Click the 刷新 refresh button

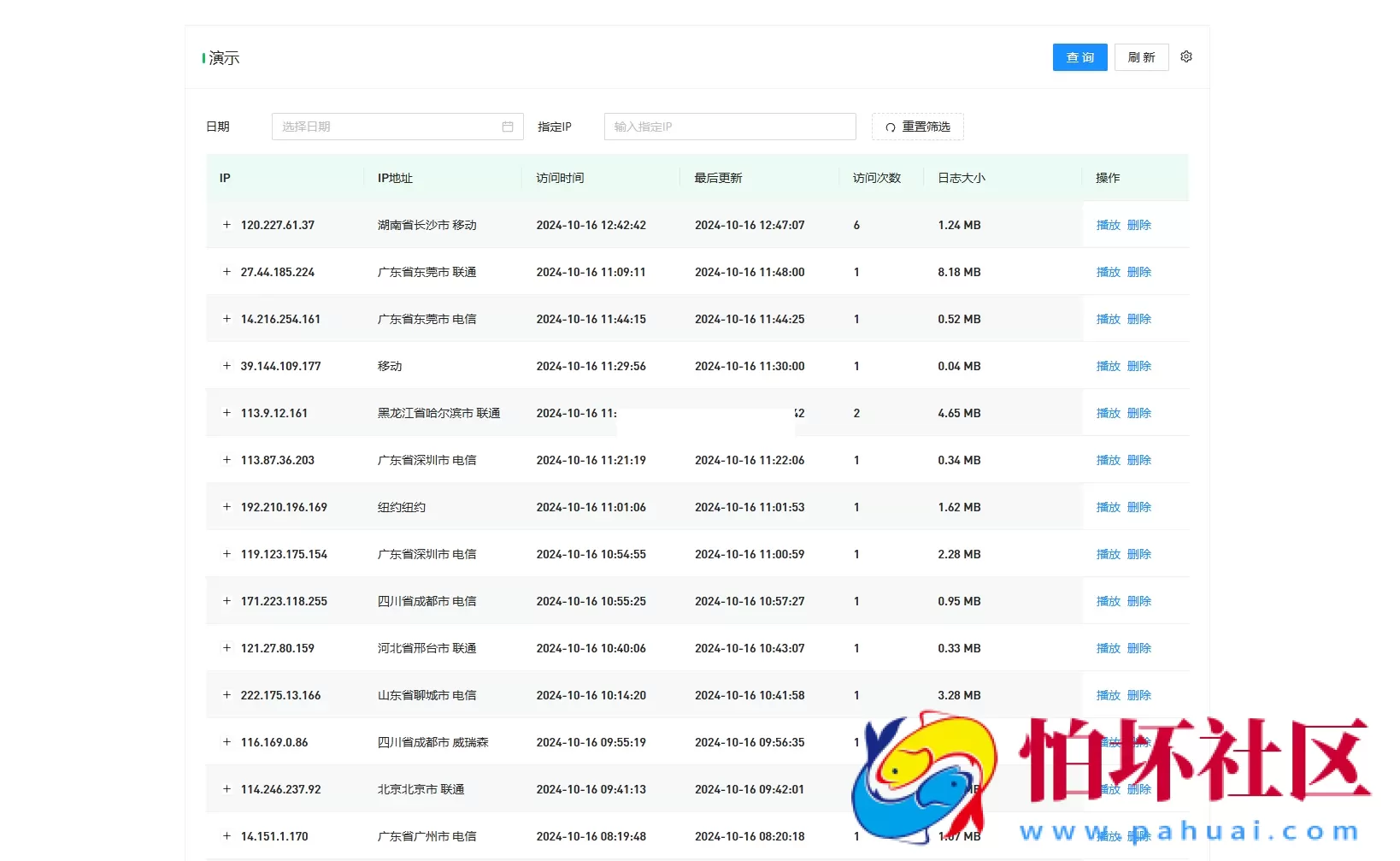pyautogui.click(x=1141, y=56)
